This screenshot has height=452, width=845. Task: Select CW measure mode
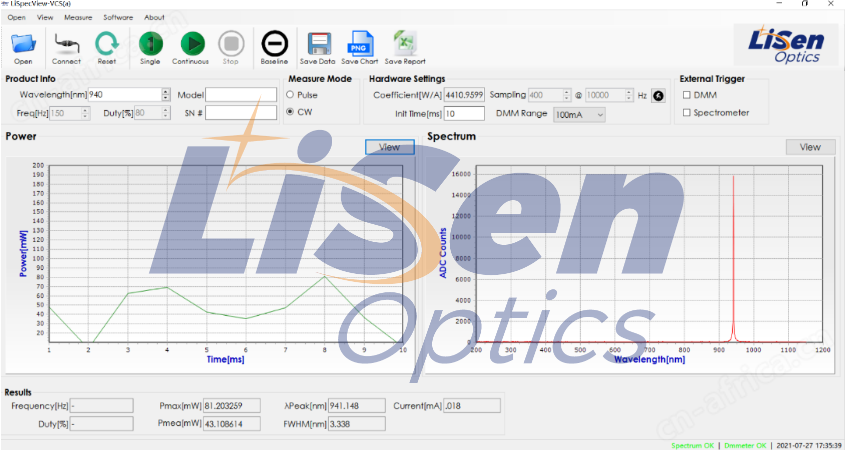pos(290,112)
